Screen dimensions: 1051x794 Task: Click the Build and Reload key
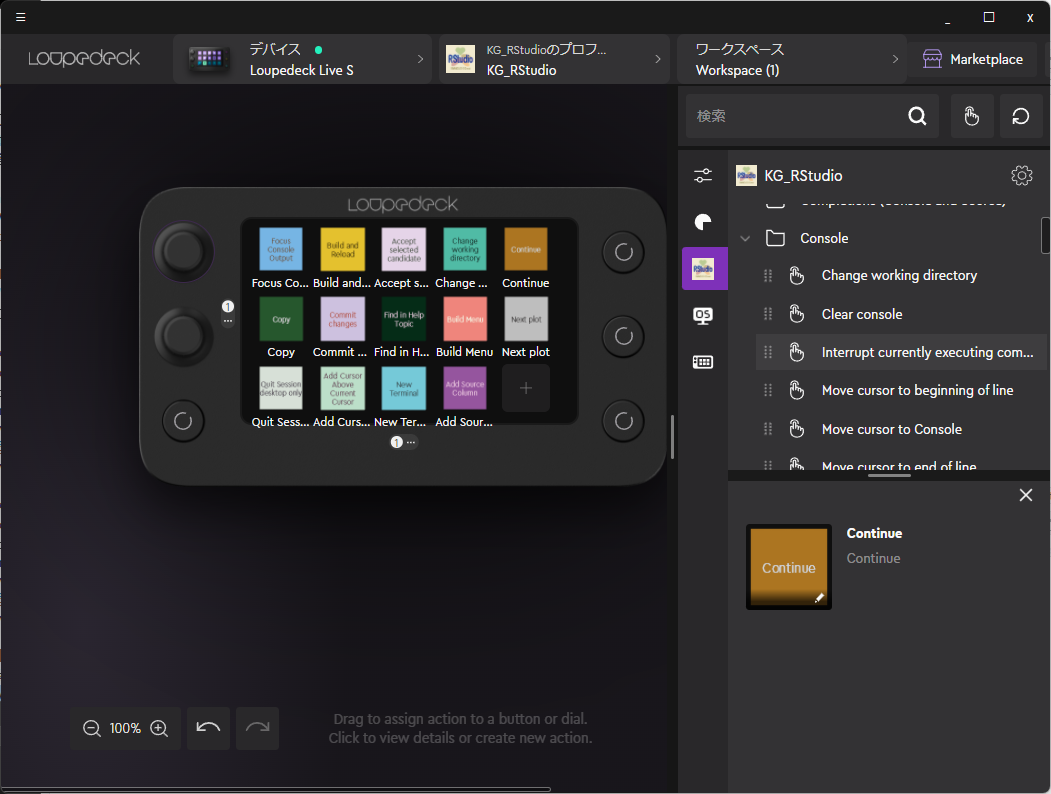tap(343, 249)
